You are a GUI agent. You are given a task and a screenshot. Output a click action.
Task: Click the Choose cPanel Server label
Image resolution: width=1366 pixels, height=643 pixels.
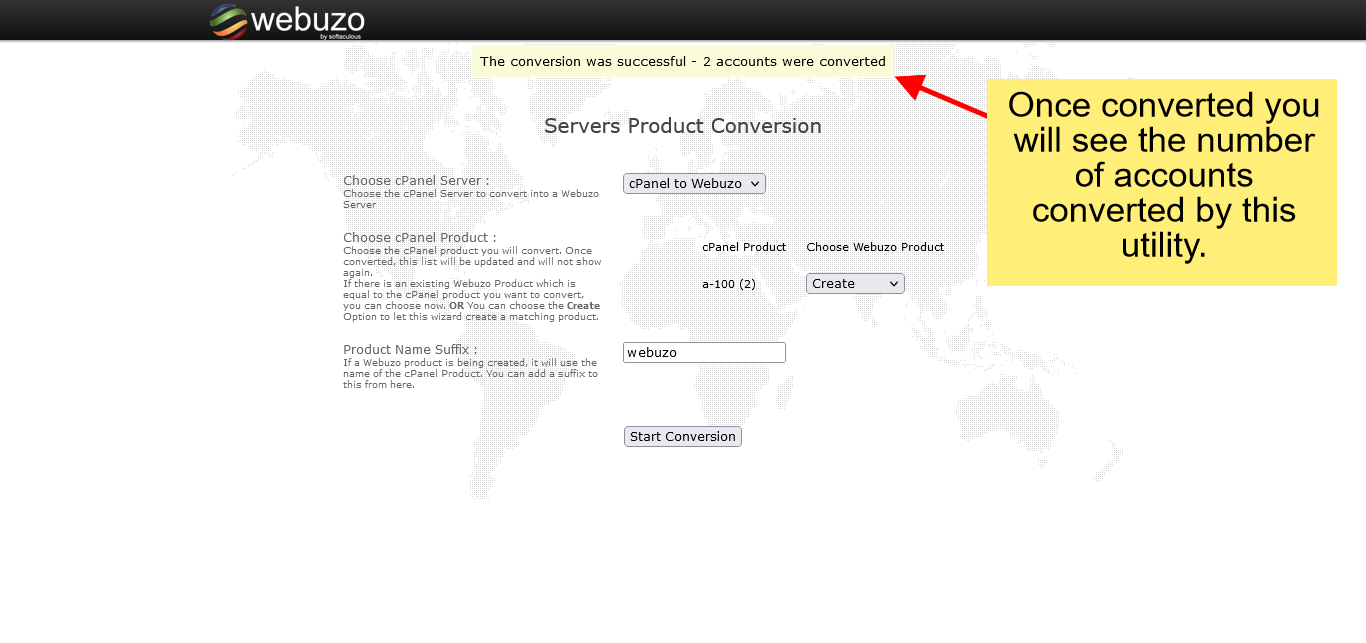click(x=416, y=181)
